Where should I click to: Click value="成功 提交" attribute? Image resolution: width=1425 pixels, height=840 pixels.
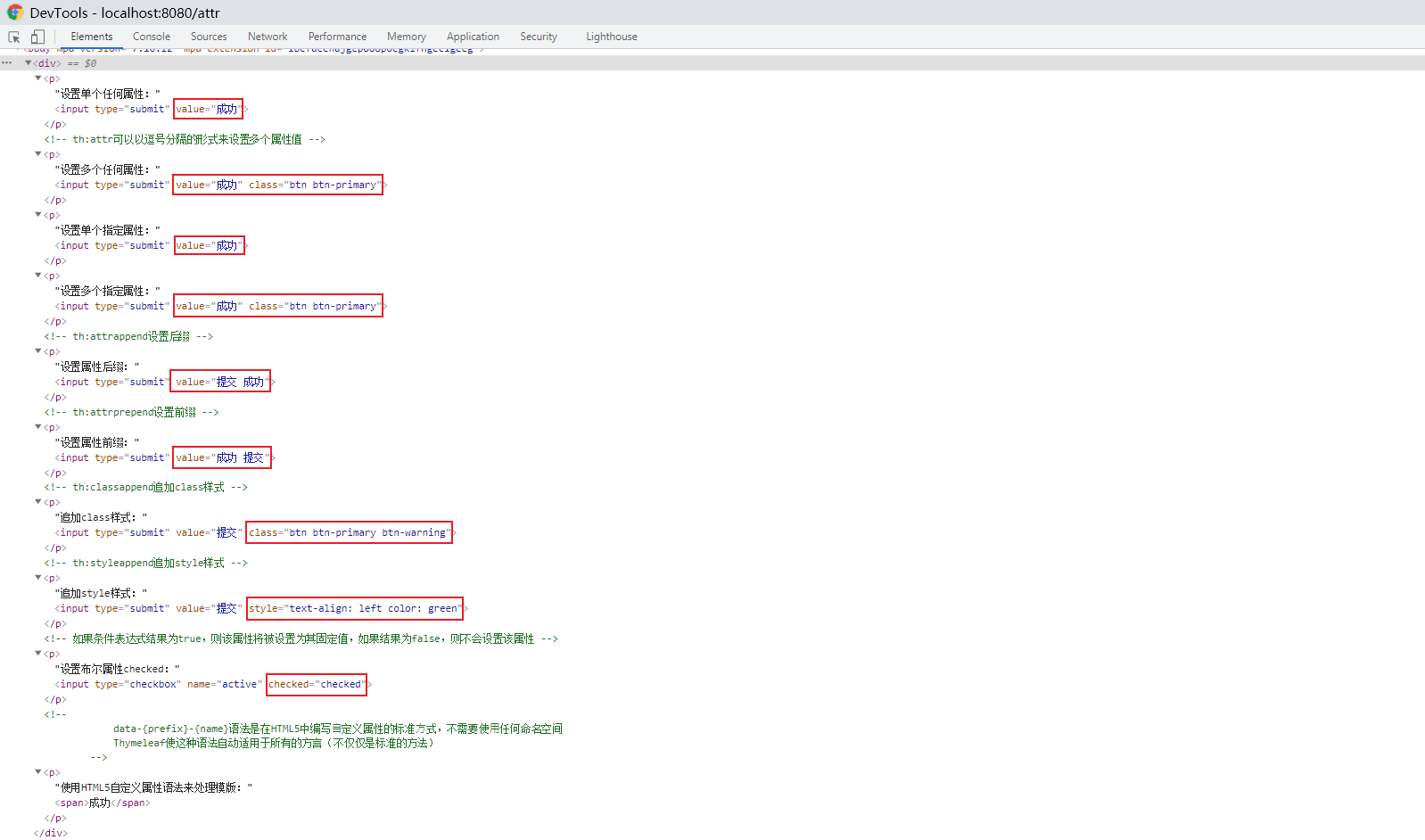tap(222, 457)
